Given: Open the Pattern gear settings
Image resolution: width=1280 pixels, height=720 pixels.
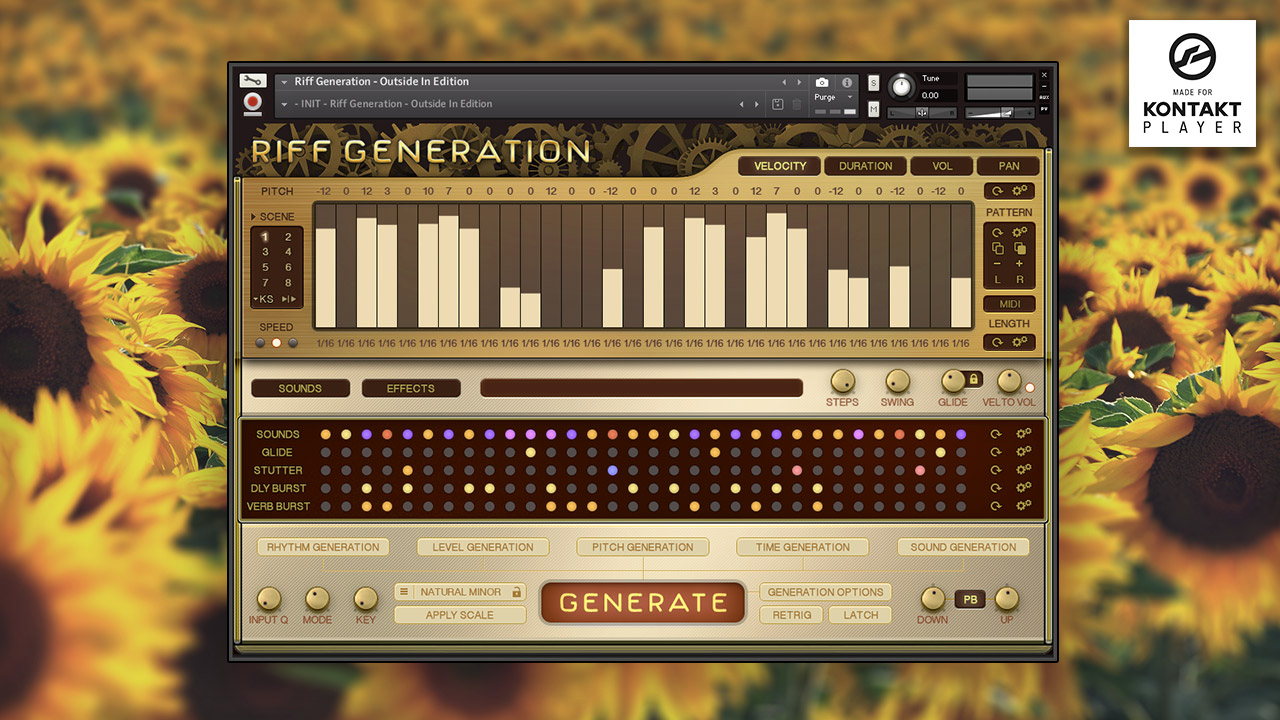Looking at the screenshot, I should (1020, 232).
